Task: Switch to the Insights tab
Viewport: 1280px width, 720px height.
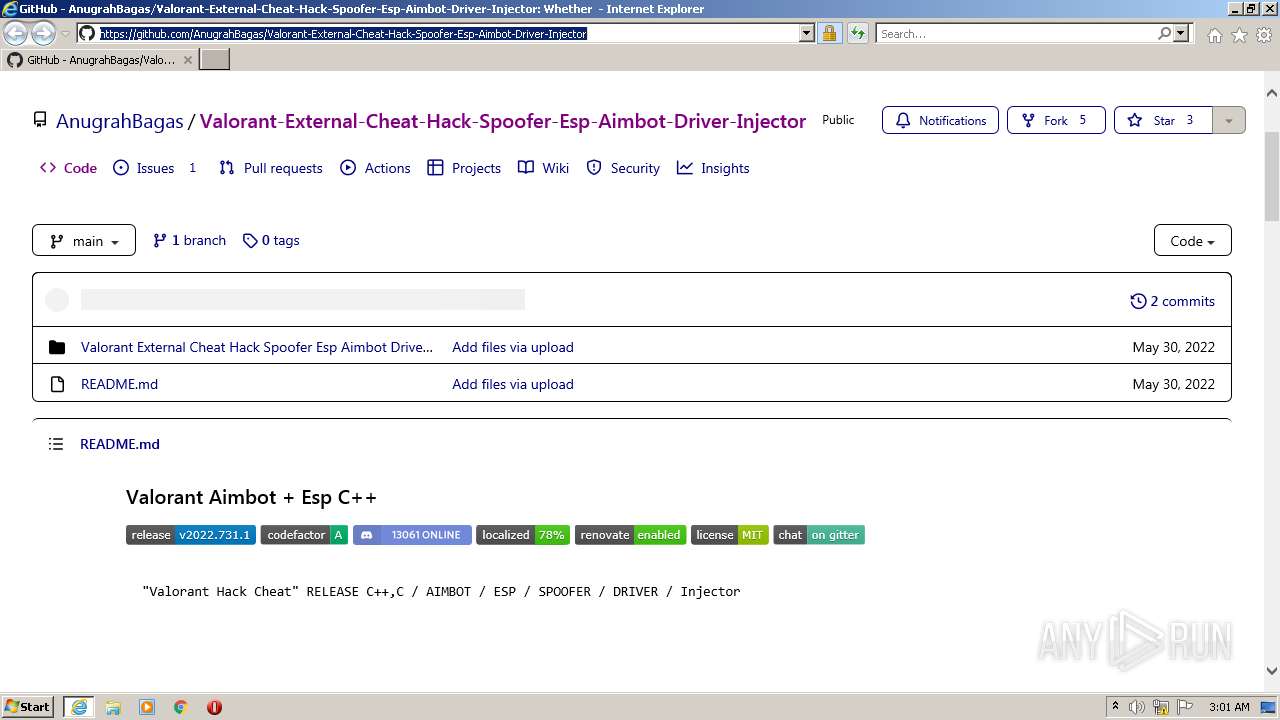Action: tap(713, 168)
